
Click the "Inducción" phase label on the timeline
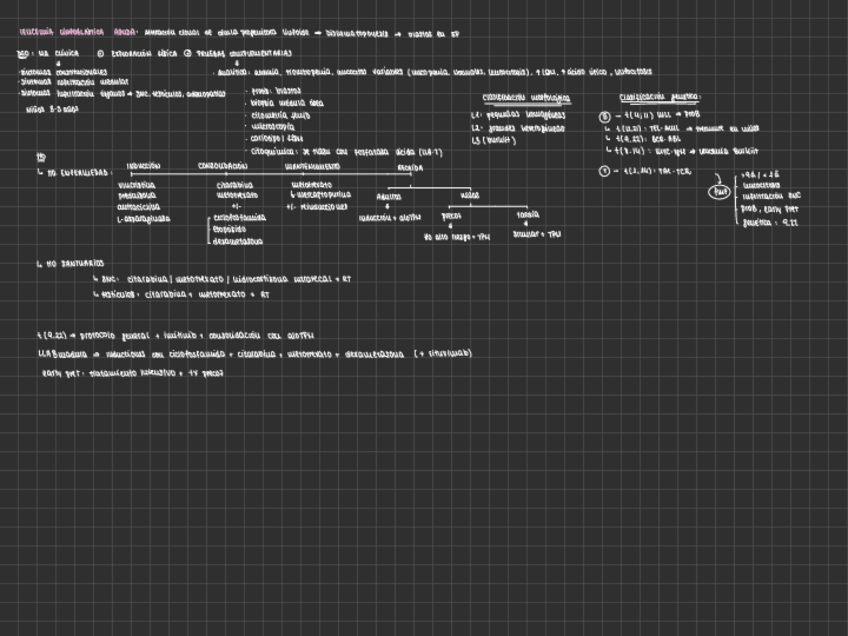coord(143,165)
